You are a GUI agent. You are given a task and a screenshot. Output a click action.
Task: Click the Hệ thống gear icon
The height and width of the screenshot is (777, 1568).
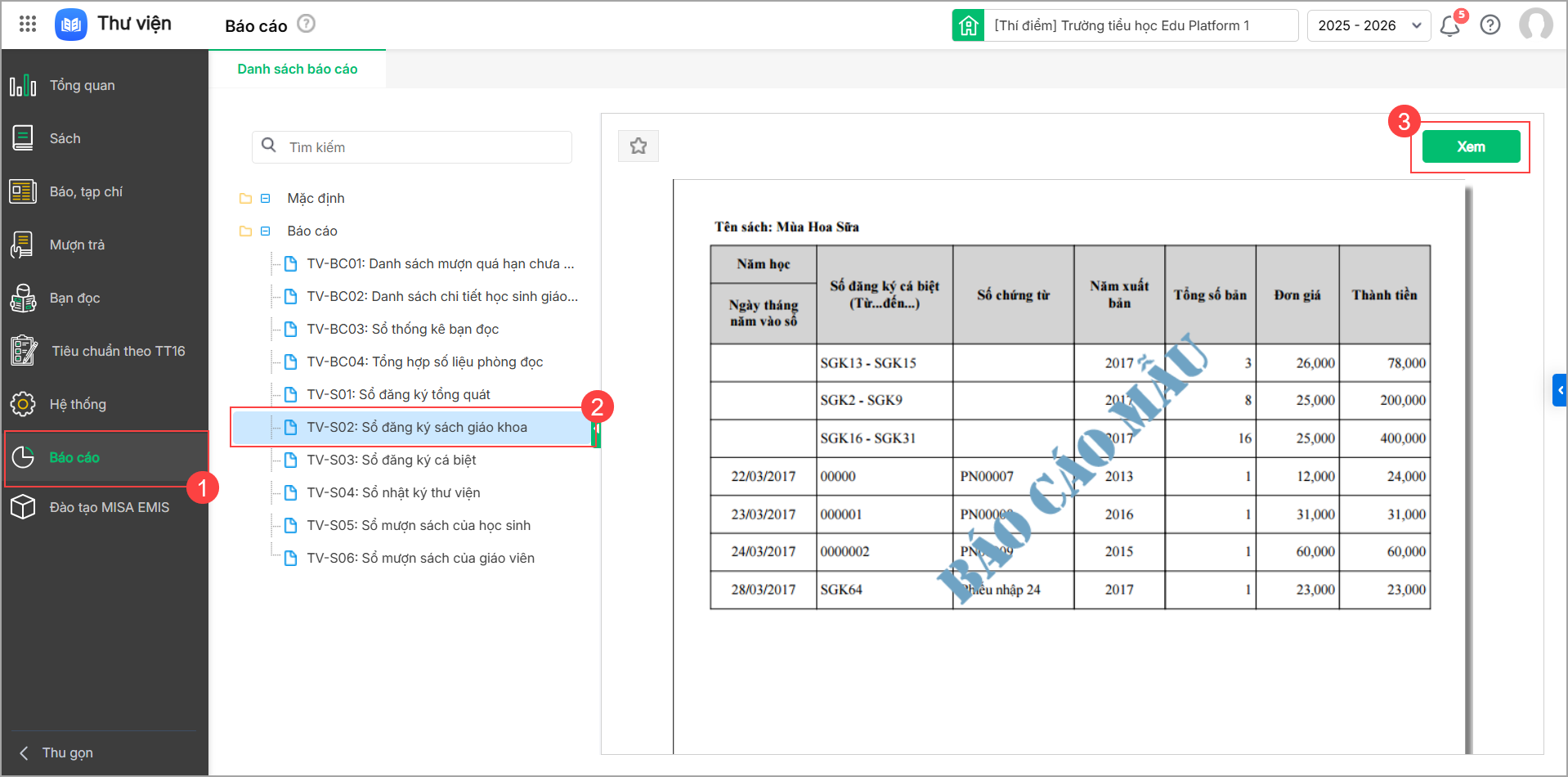tap(23, 404)
